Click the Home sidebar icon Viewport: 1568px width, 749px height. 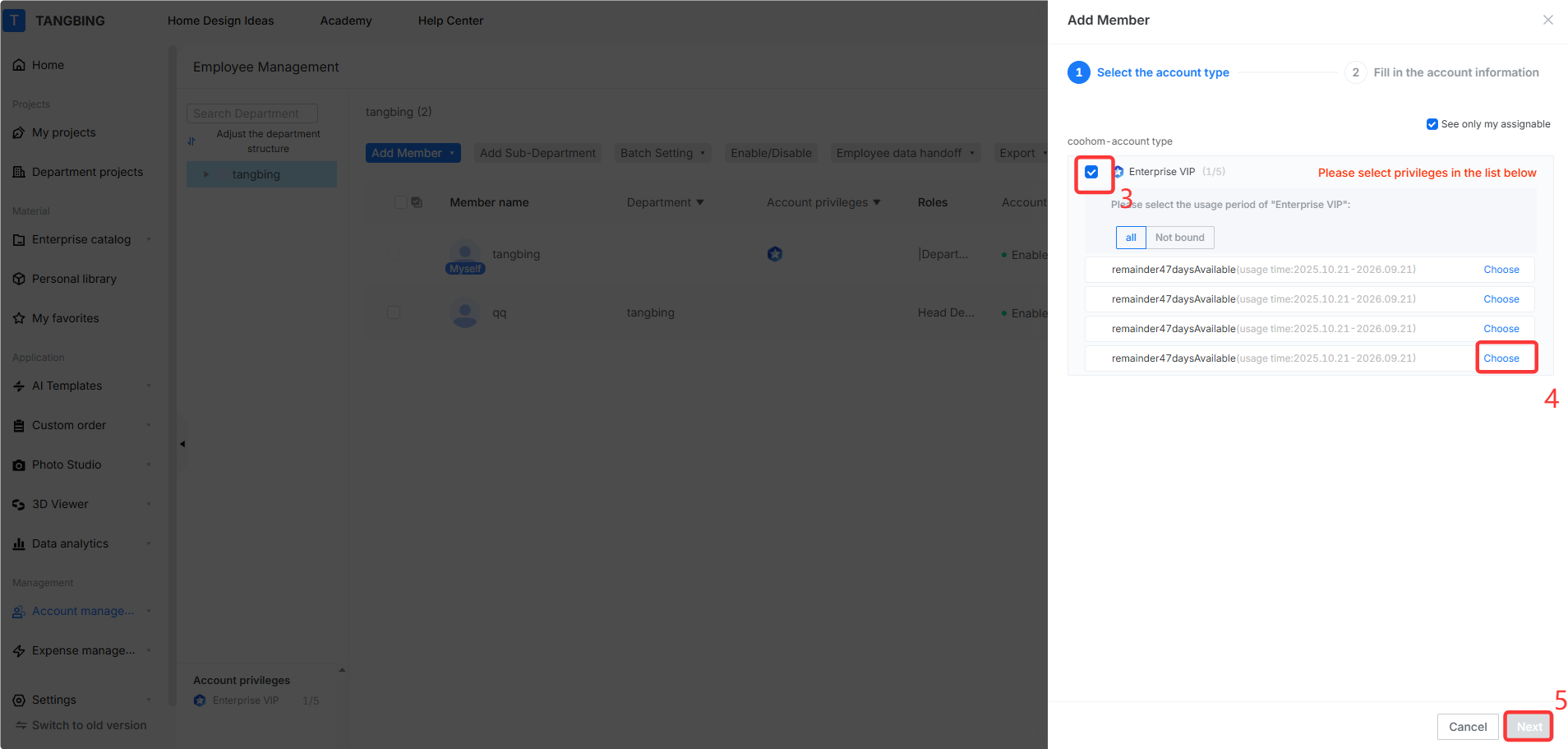pyautogui.click(x=19, y=65)
